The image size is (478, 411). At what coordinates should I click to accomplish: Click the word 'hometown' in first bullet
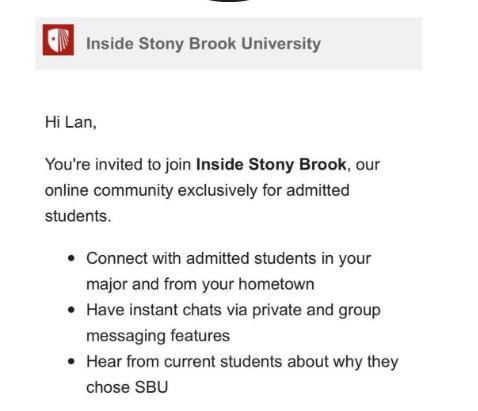click(x=276, y=284)
